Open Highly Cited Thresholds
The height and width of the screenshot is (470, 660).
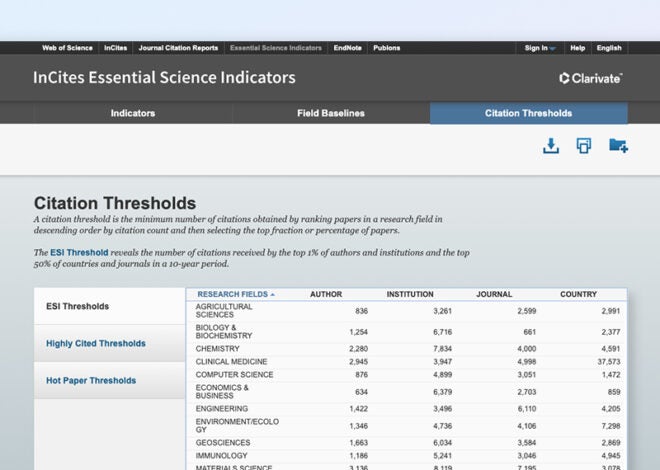coord(109,343)
